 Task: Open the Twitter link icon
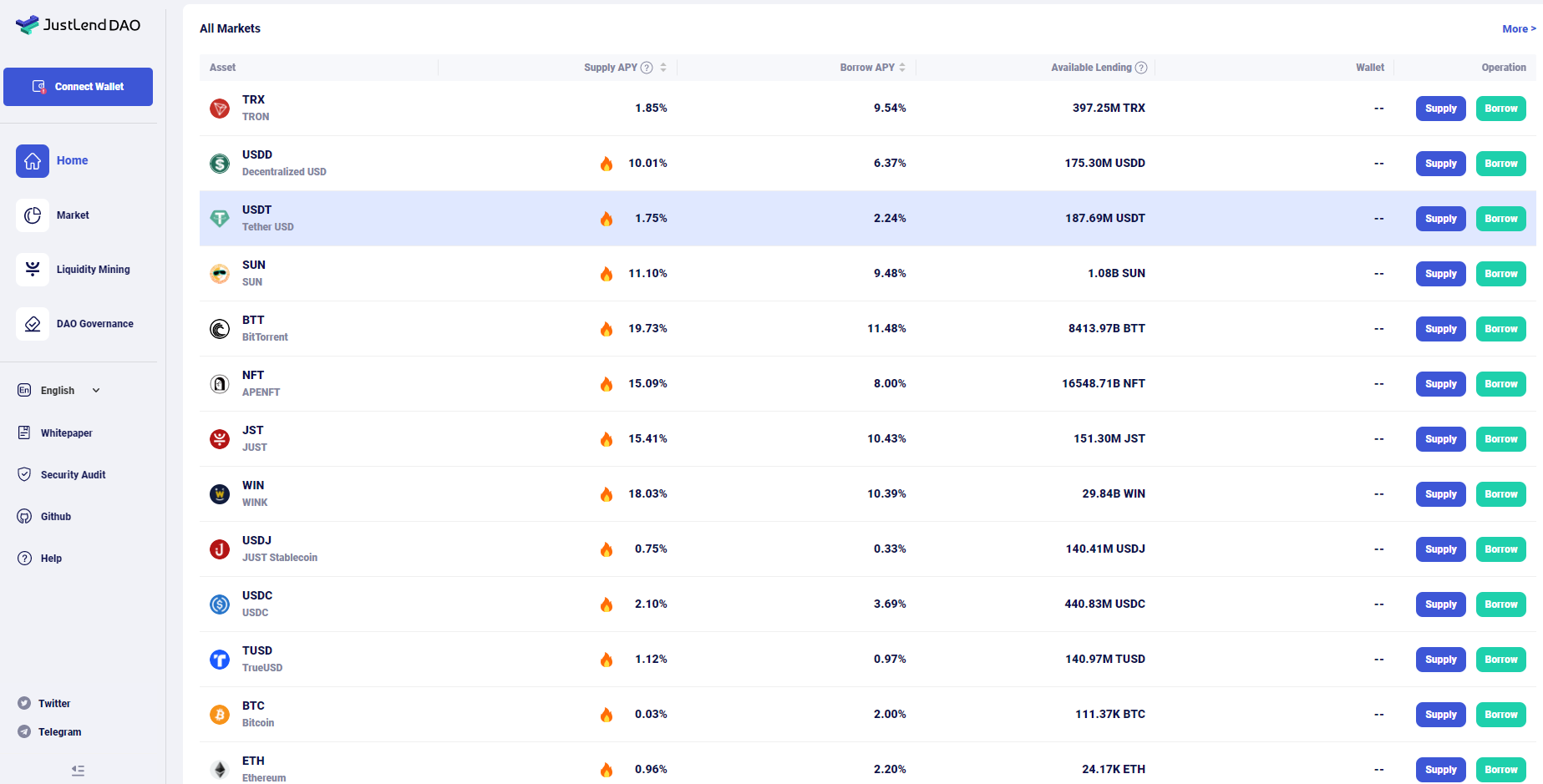pos(24,704)
